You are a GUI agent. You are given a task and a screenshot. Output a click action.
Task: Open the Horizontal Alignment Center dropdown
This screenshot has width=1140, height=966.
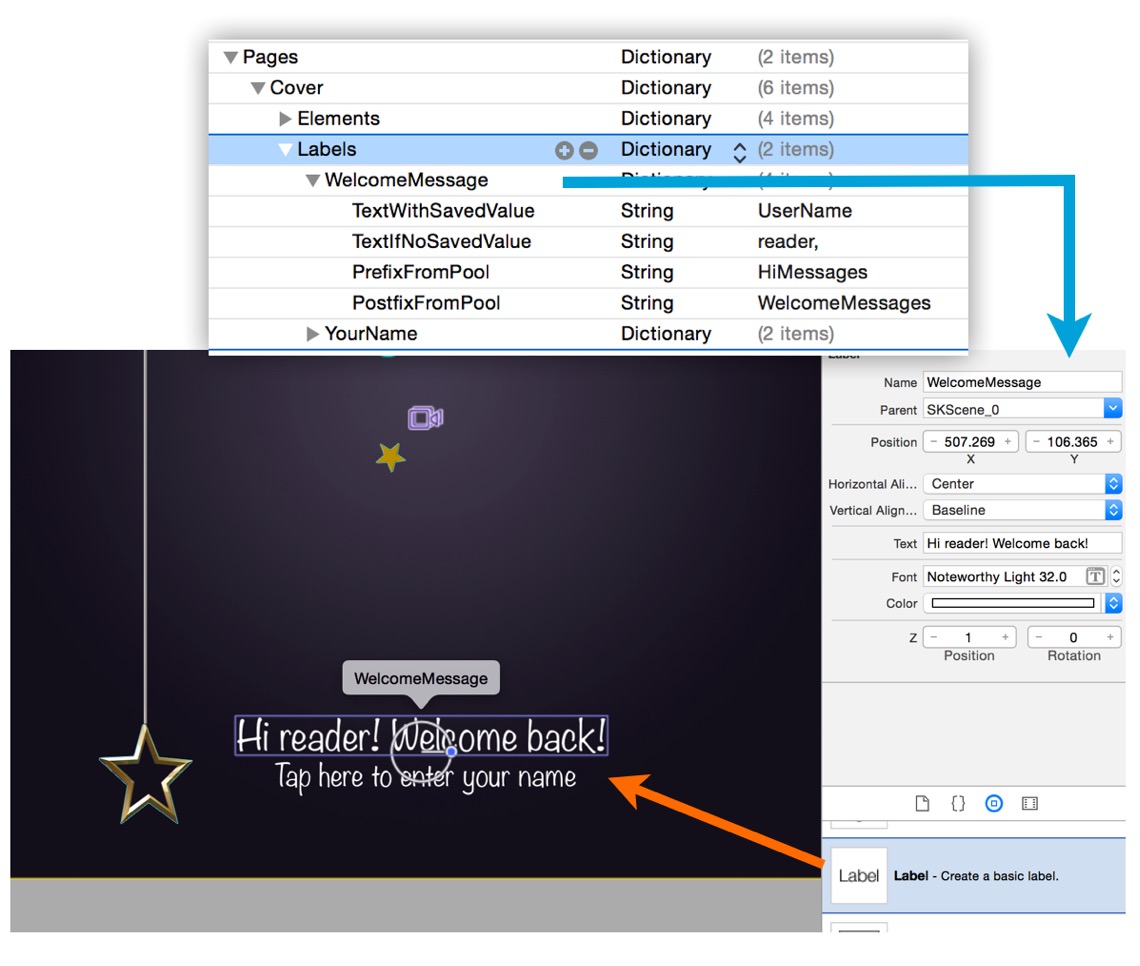click(x=1113, y=484)
